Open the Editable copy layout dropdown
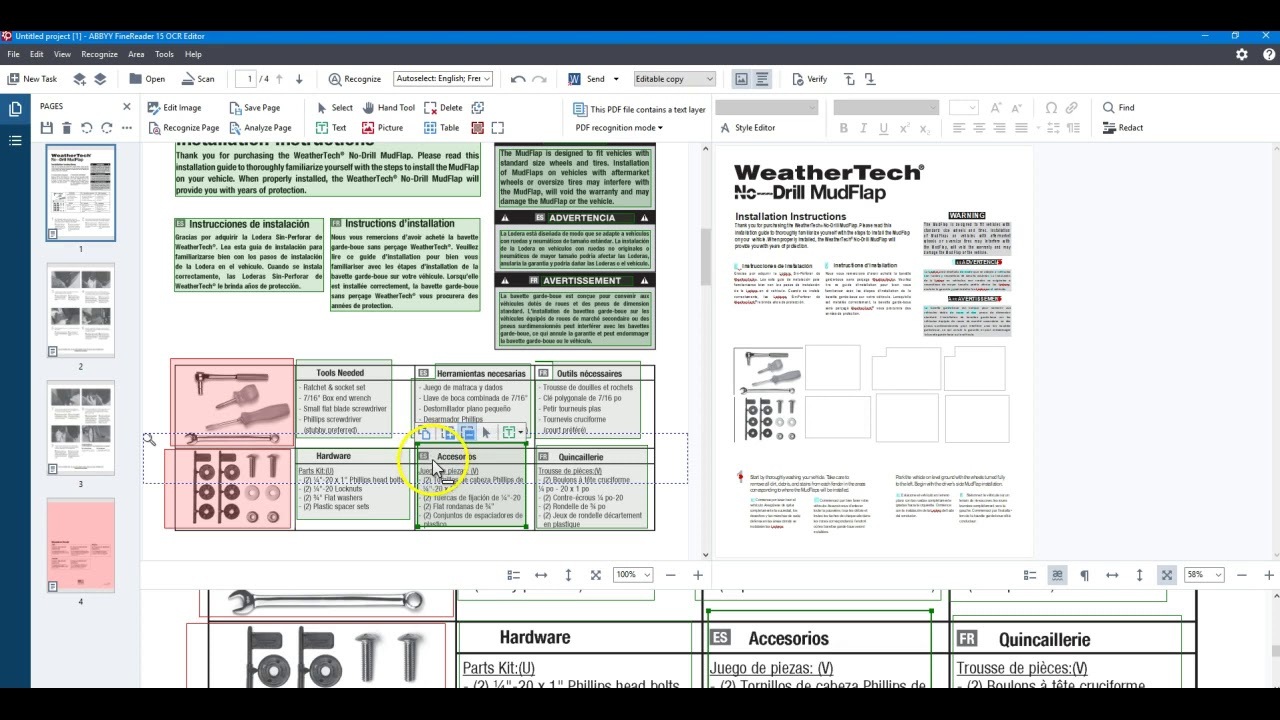1280x720 pixels. pyautogui.click(x=674, y=79)
